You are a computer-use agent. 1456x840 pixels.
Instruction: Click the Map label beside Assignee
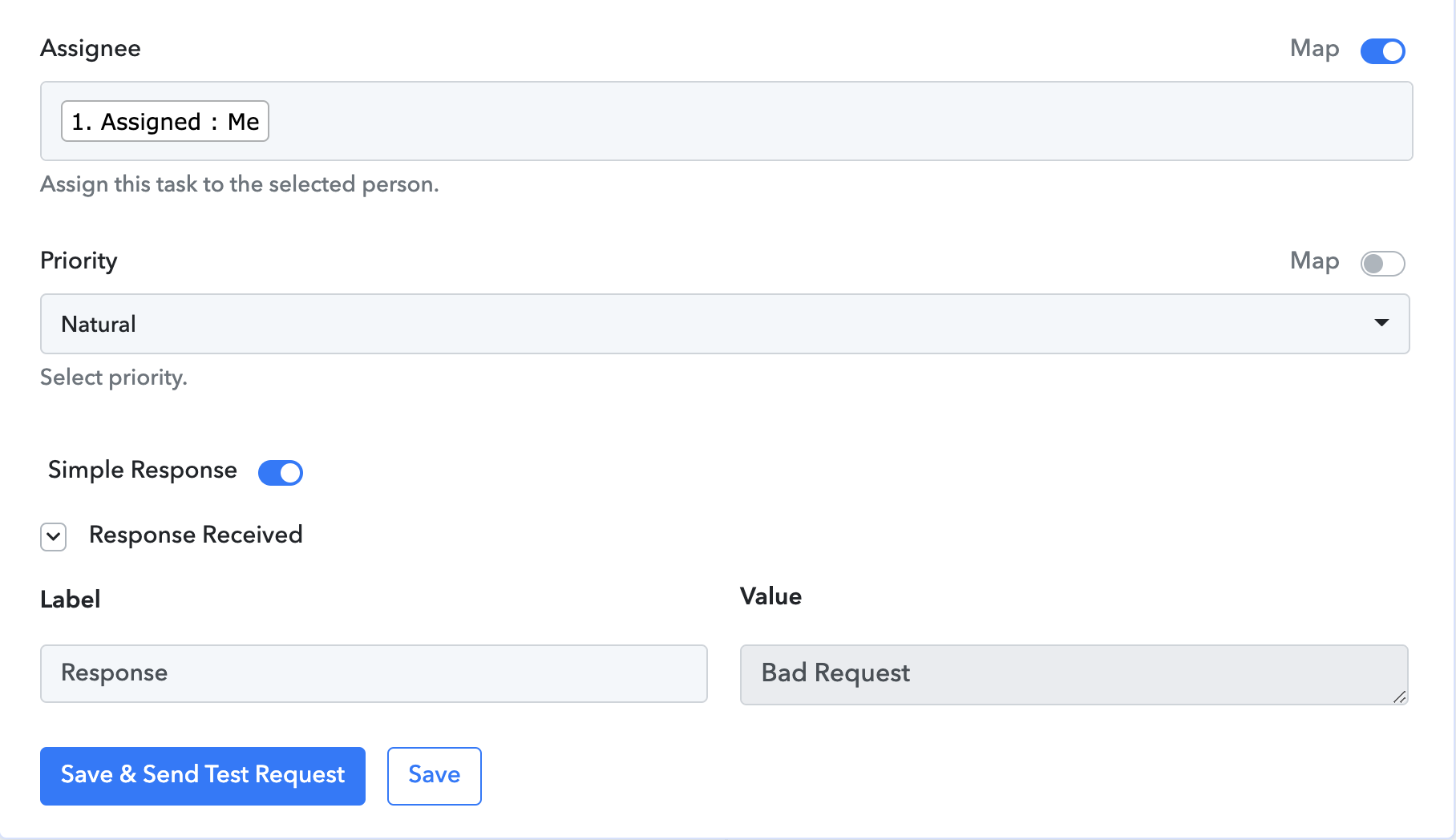tap(1314, 49)
